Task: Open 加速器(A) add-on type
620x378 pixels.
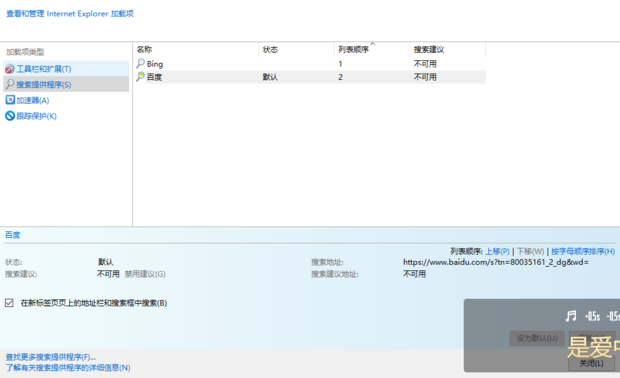Action: [x=32, y=100]
